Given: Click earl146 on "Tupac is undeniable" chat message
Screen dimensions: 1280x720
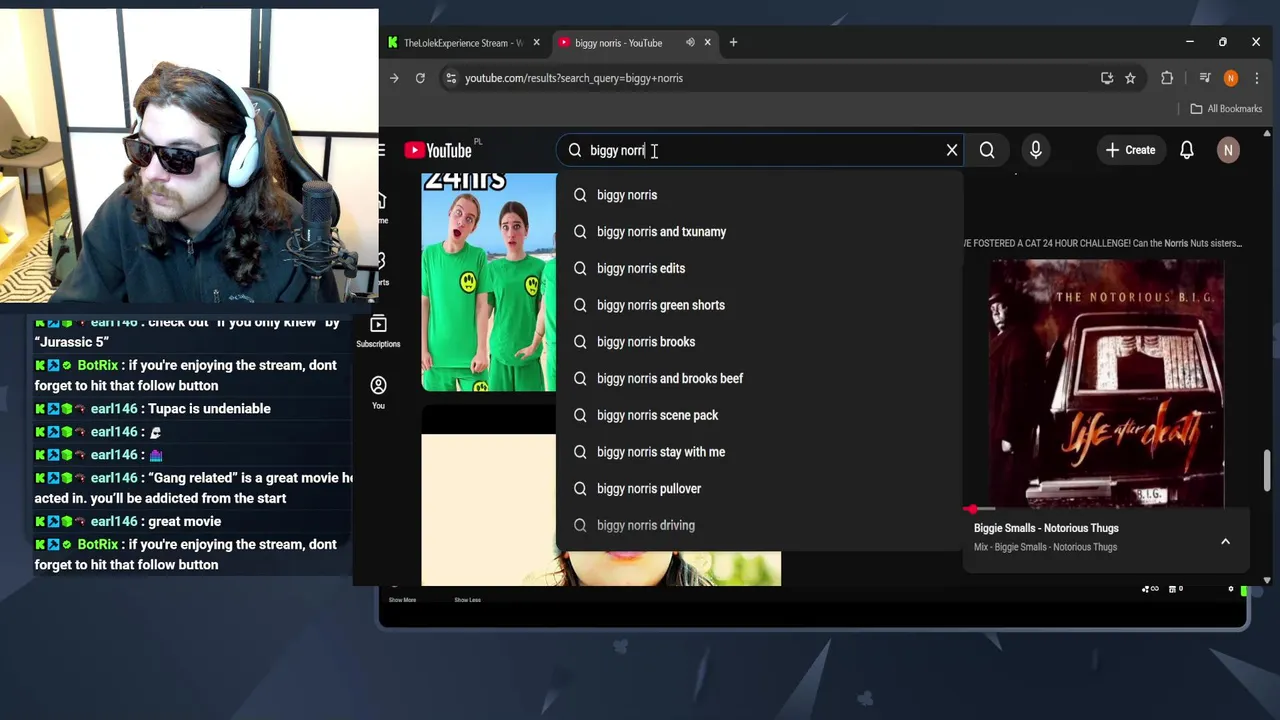Looking at the screenshot, I should 113,408.
